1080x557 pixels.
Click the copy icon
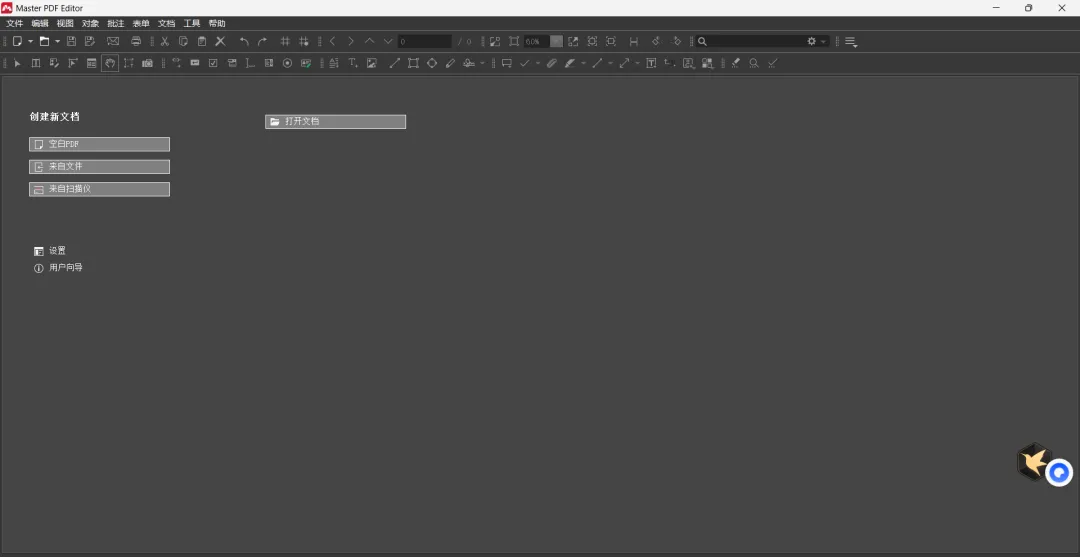pos(183,41)
